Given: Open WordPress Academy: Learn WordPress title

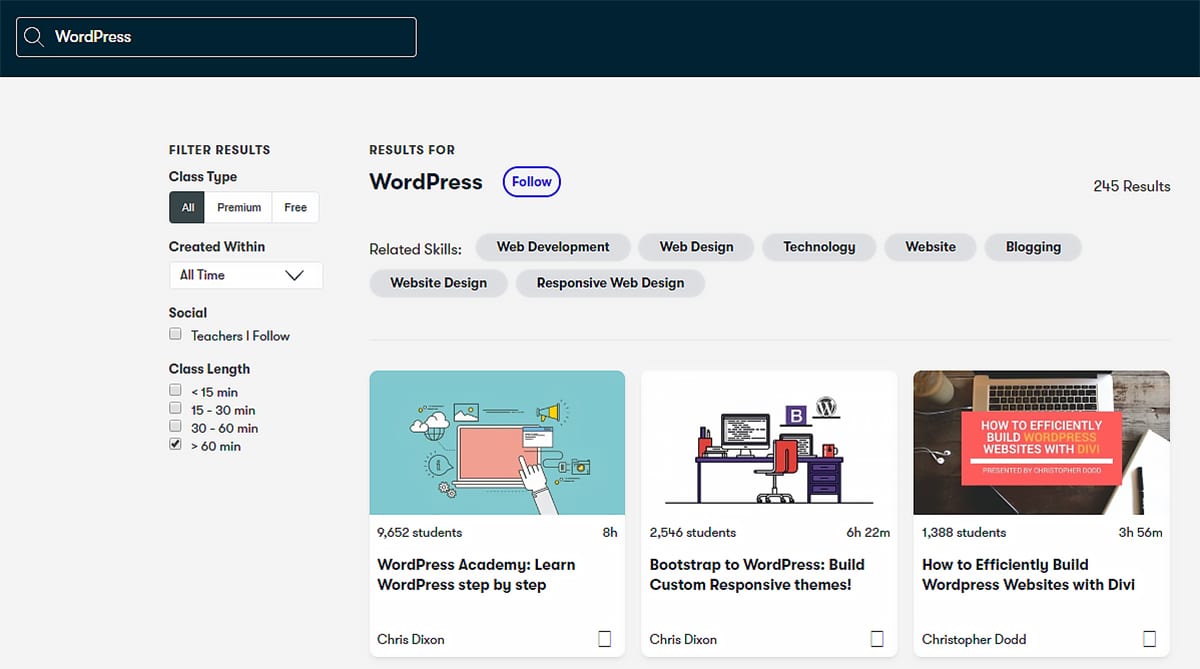Looking at the screenshot, I should (x=476, y=575).
